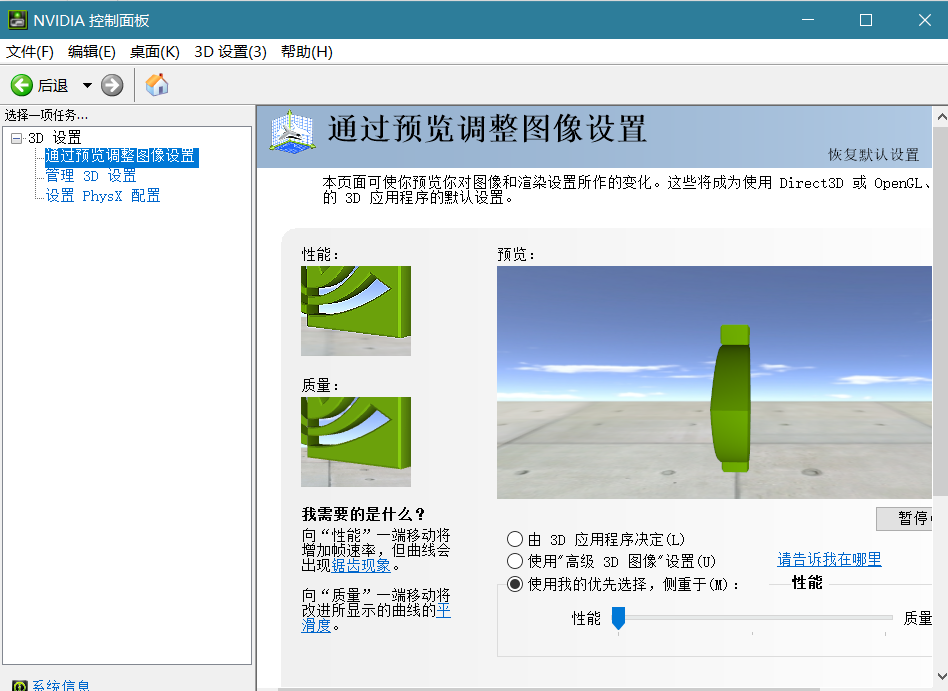The image size is (948, 691).
Task: Select 使用我的优先选择 radio option
Action: point(515,584)
